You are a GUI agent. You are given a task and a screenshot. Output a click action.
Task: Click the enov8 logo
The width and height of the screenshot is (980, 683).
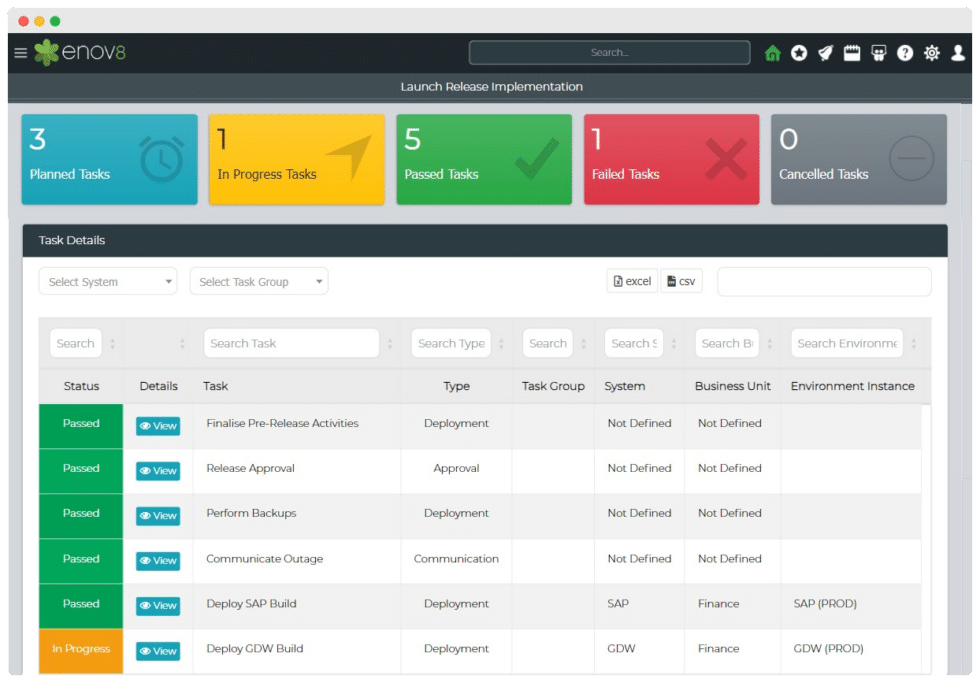[79, 52]
